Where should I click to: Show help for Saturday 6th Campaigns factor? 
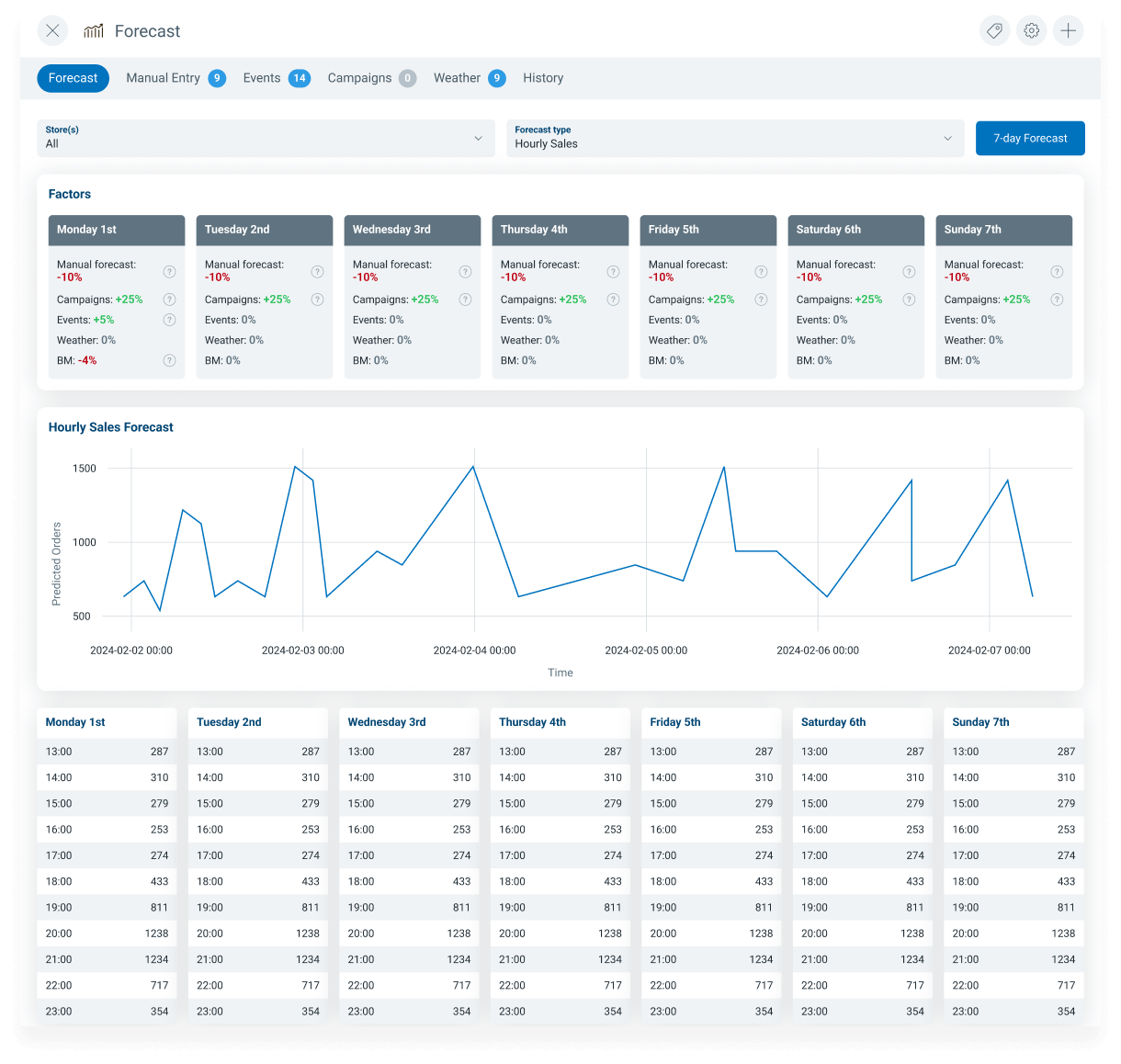pos(909,300)
